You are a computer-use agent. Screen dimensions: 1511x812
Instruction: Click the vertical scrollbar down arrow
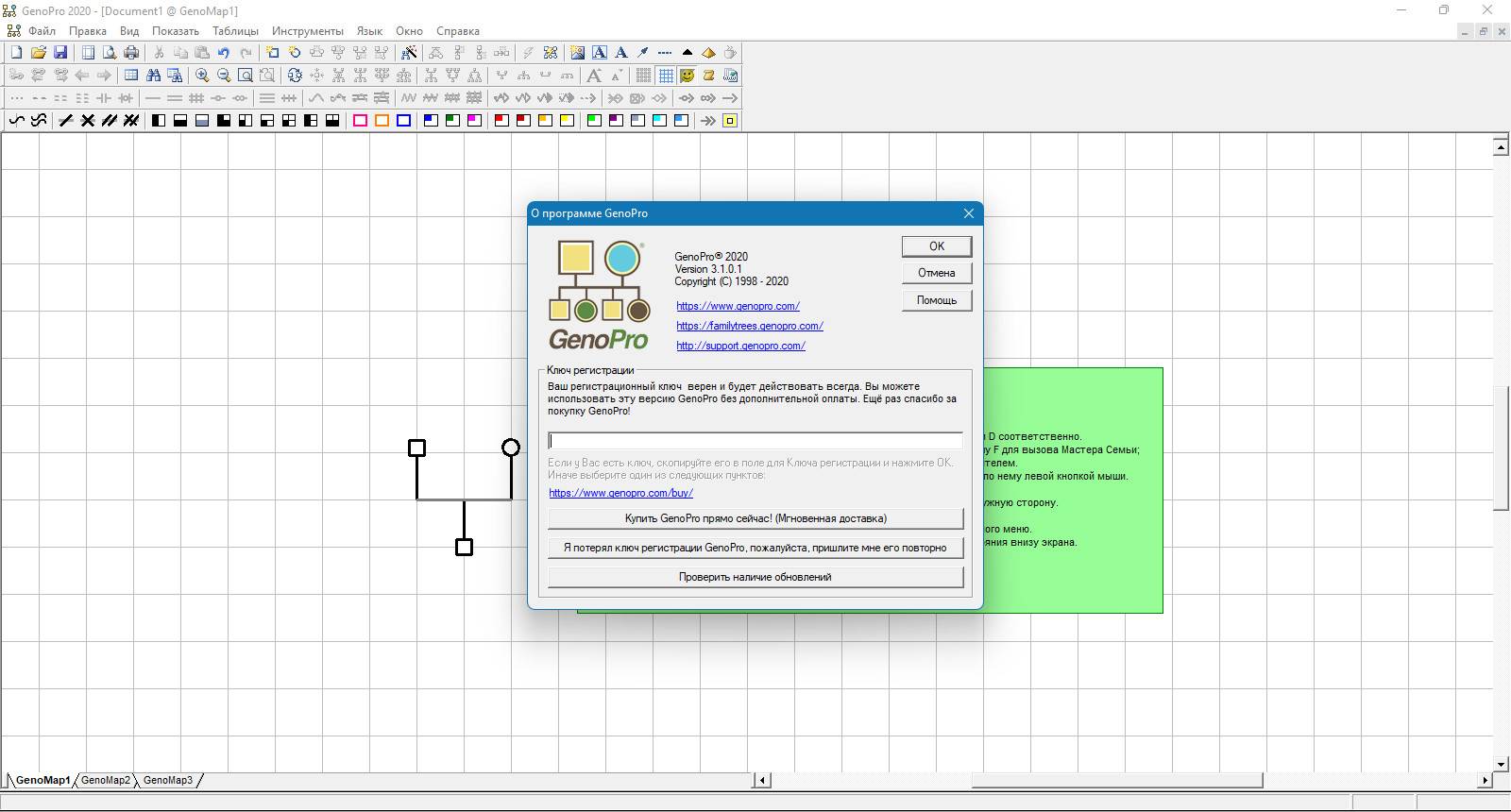tap(1502, 764)
